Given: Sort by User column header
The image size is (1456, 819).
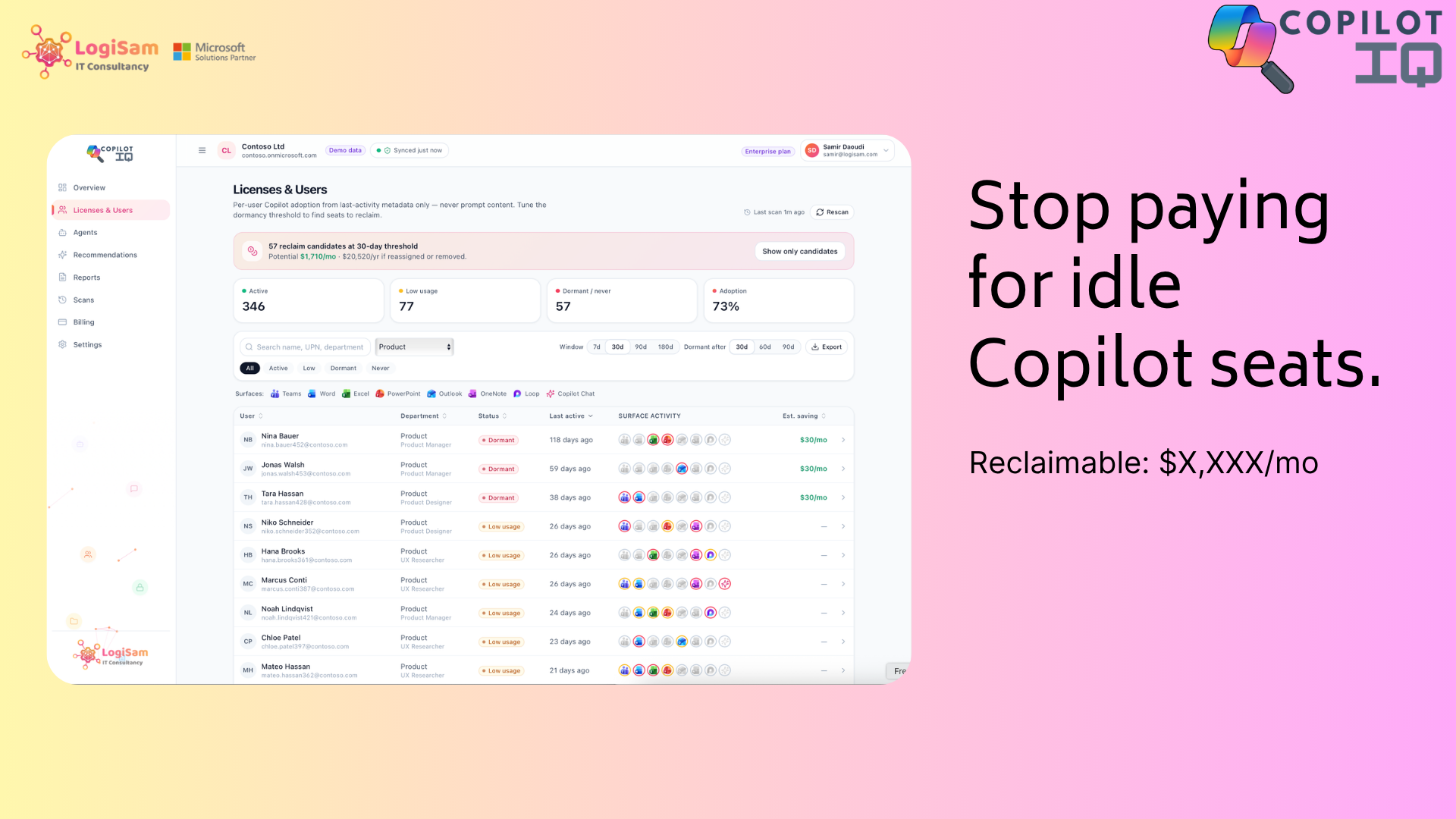Looking at the screenshot, I should coord(251,416).
